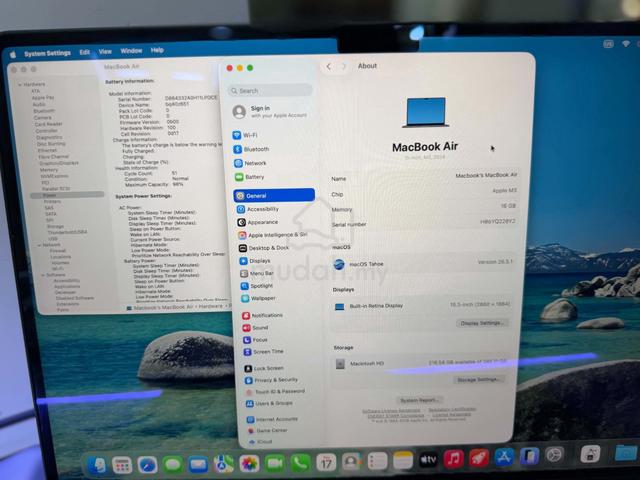The image size is (640, 480).
Task: Collapse the Software tree in System Information
Action: (x=42, y=275)
